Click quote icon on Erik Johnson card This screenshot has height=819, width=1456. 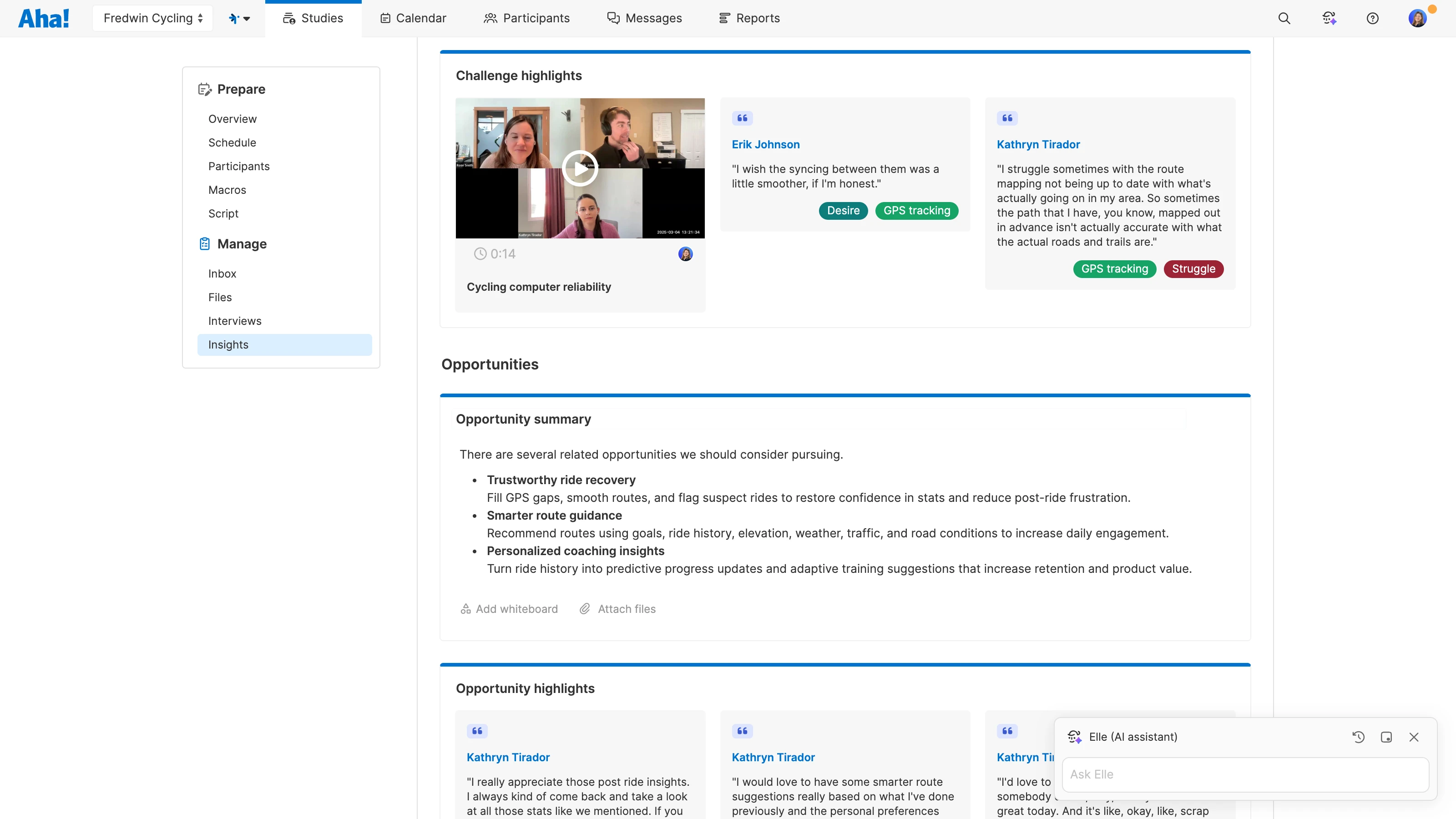742,117
